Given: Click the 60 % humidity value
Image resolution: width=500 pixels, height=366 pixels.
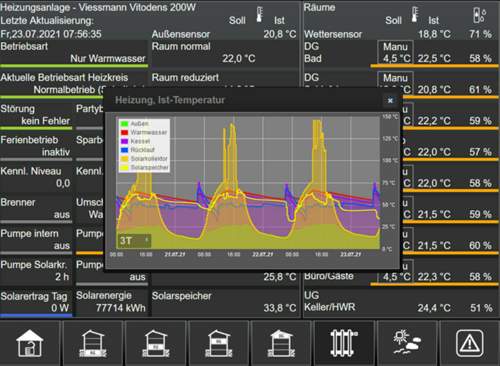Looking at the screenshot, I should (x=480, y=246).
